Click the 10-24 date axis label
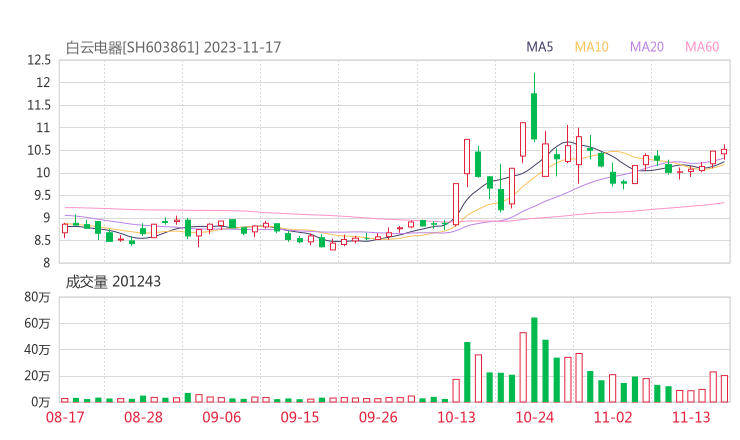This screenshot has height=440, width=740. [x=535, y=417]
